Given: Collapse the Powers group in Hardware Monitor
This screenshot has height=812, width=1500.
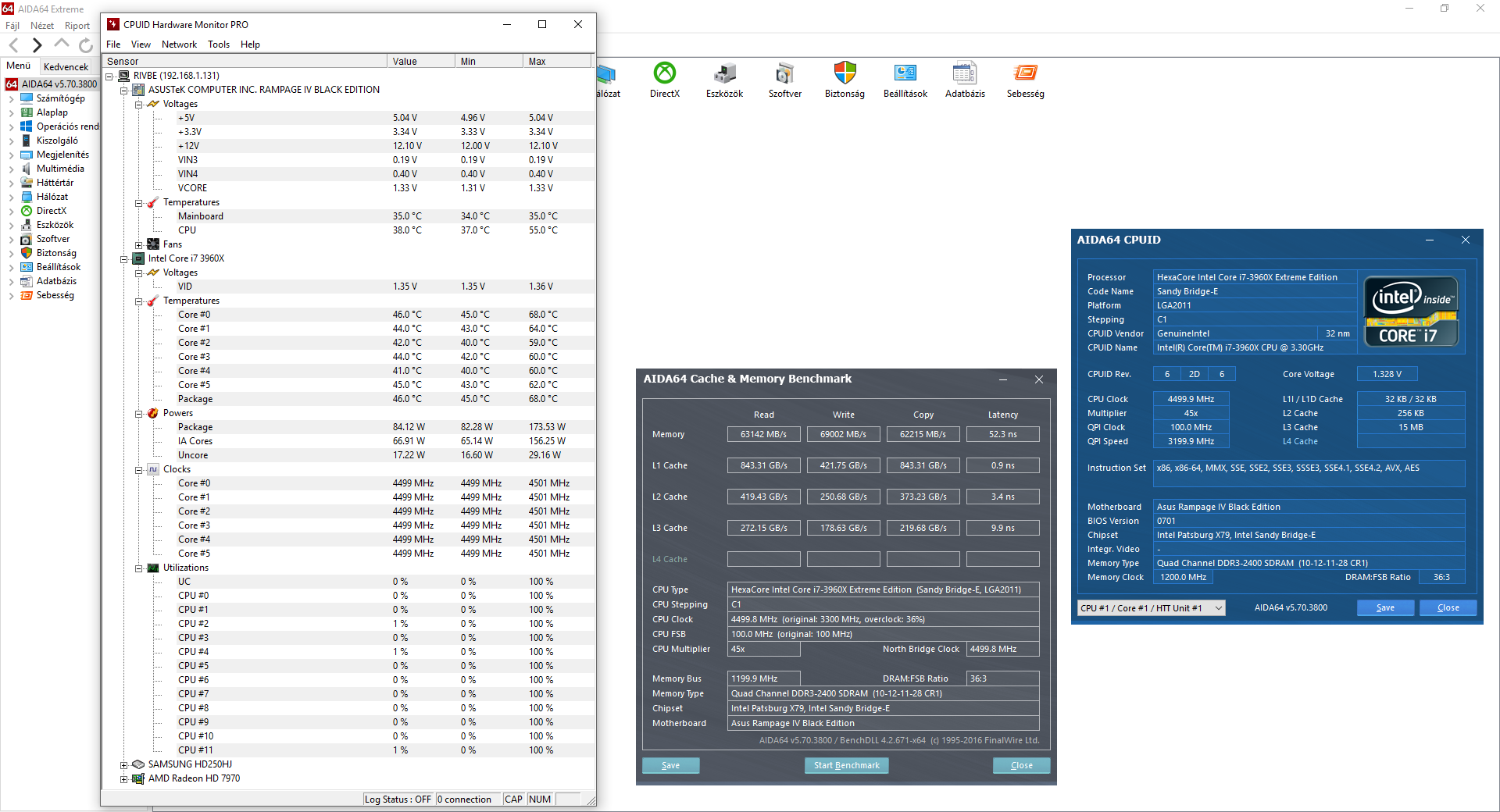Looking at the screenshot, I should [x=138, y=413].
